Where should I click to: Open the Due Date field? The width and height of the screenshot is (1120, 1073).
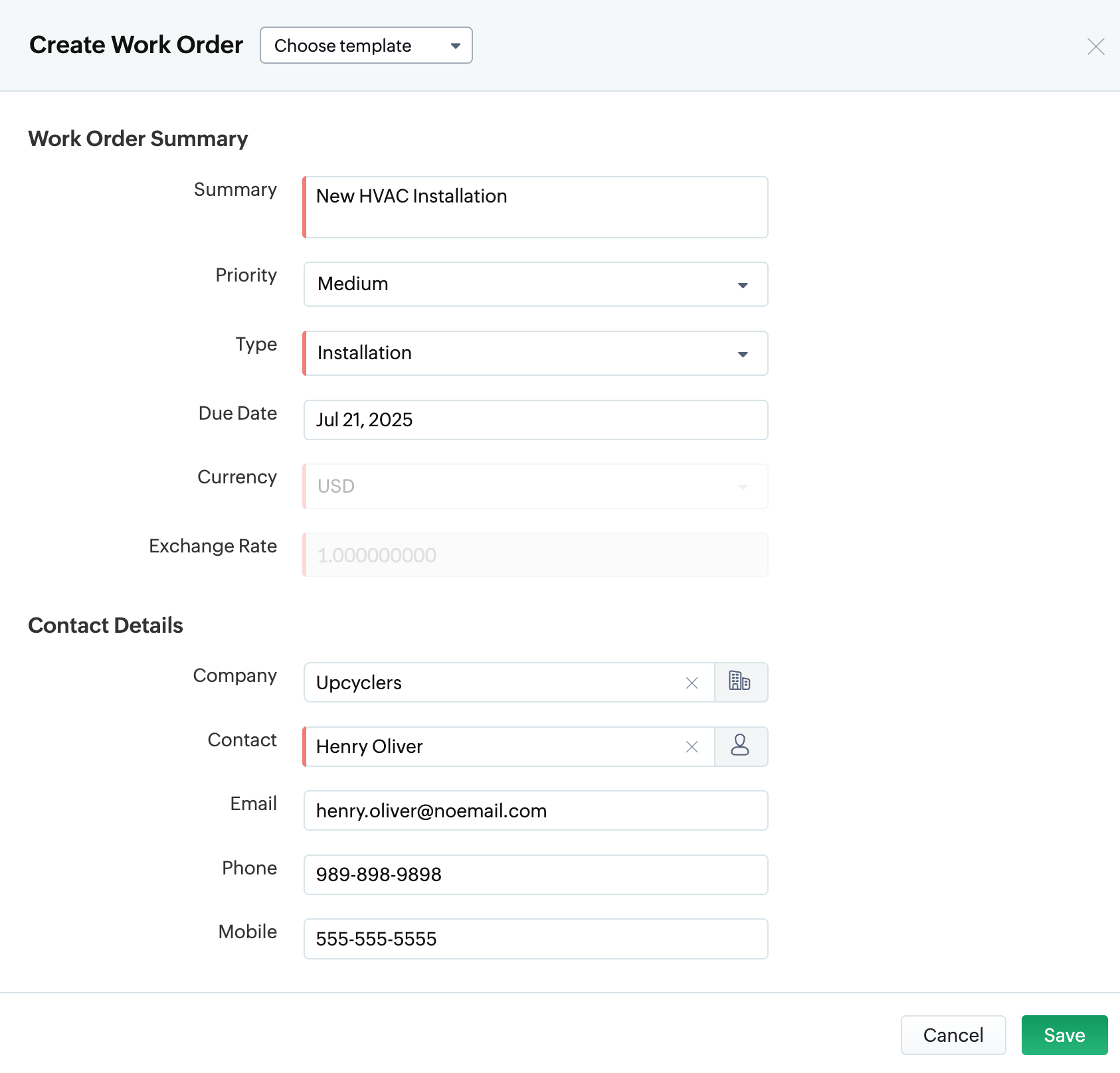click(x=535, y=420)
